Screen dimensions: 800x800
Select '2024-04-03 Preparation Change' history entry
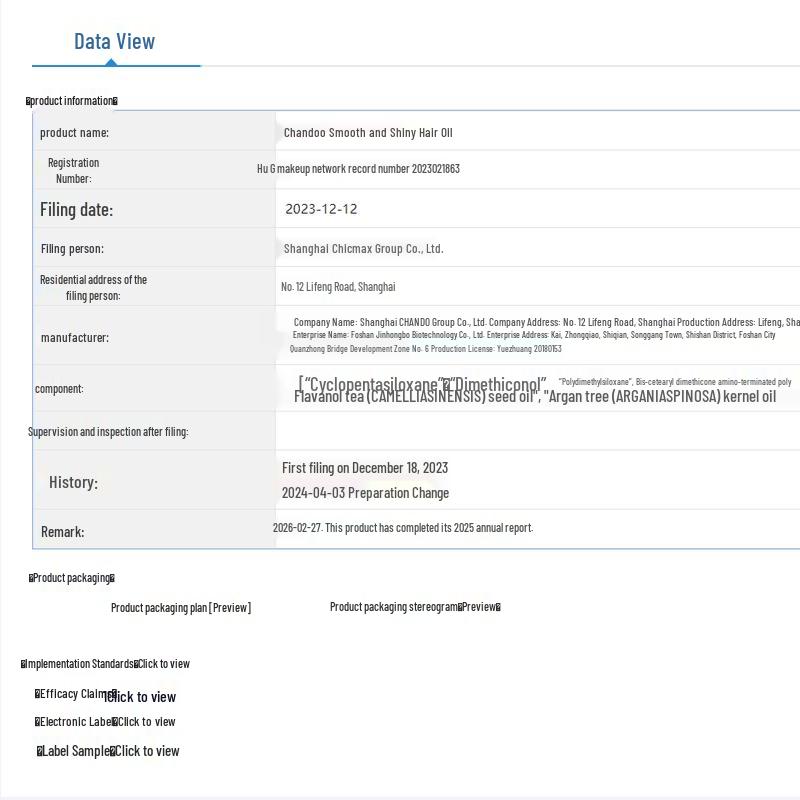(365, 493)
